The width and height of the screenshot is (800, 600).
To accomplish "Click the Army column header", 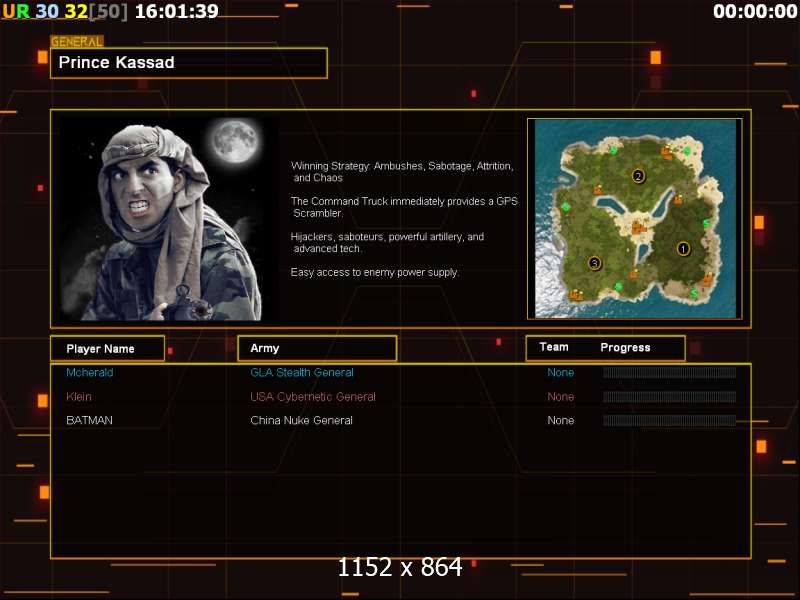I will [316, 348].
